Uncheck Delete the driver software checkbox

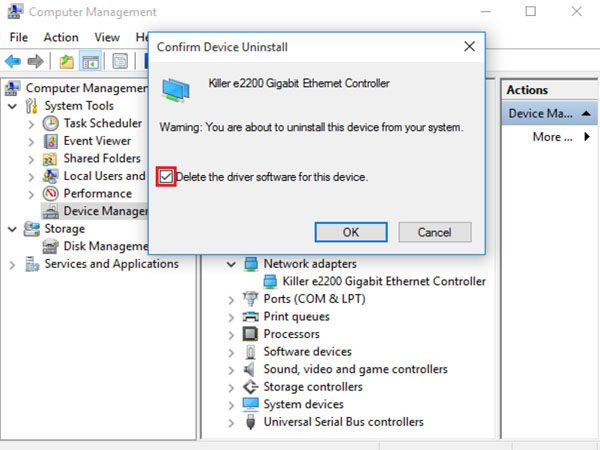(x=165, y=177)
